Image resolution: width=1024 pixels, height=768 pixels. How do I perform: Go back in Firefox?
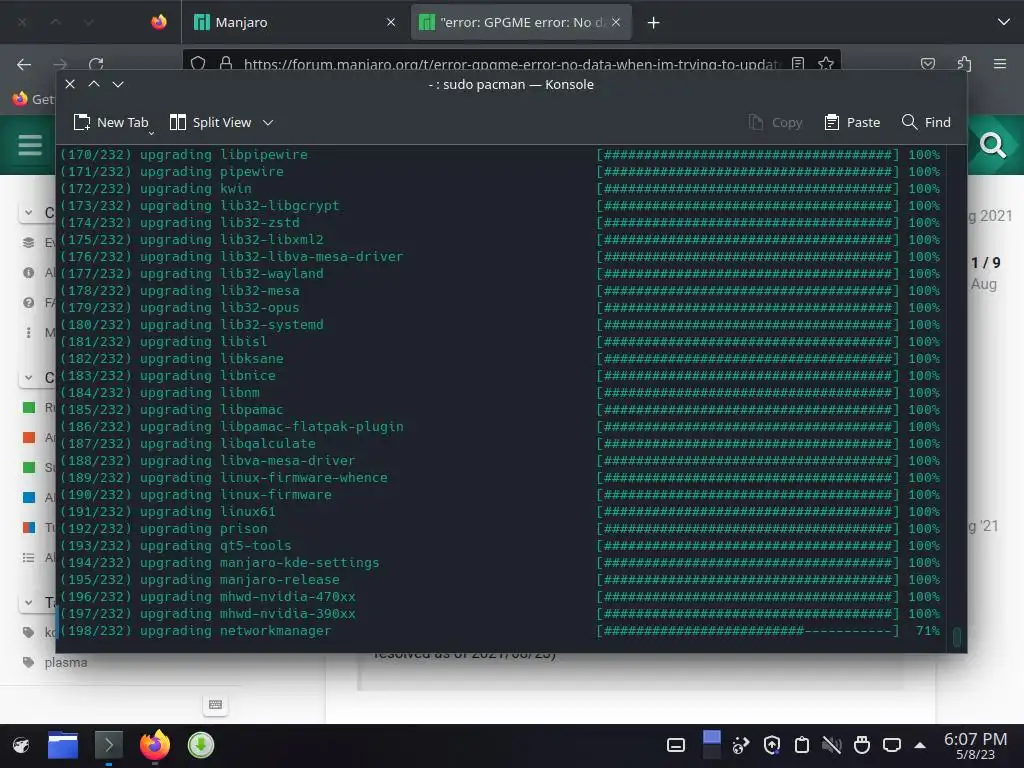point(24,64)
